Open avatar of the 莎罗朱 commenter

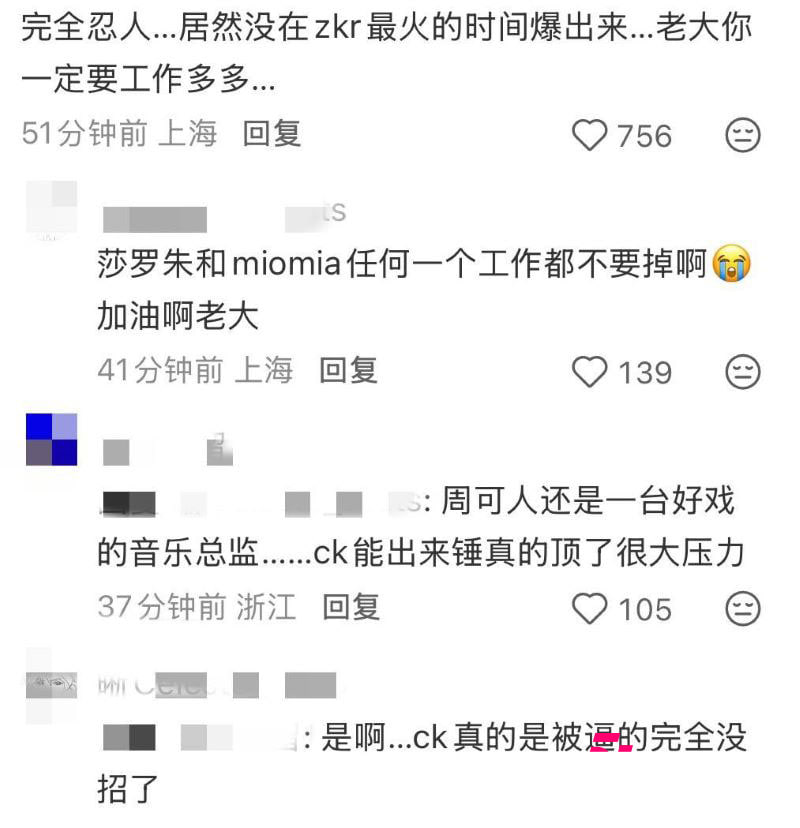pyautogui.click(x=51, y=207)
